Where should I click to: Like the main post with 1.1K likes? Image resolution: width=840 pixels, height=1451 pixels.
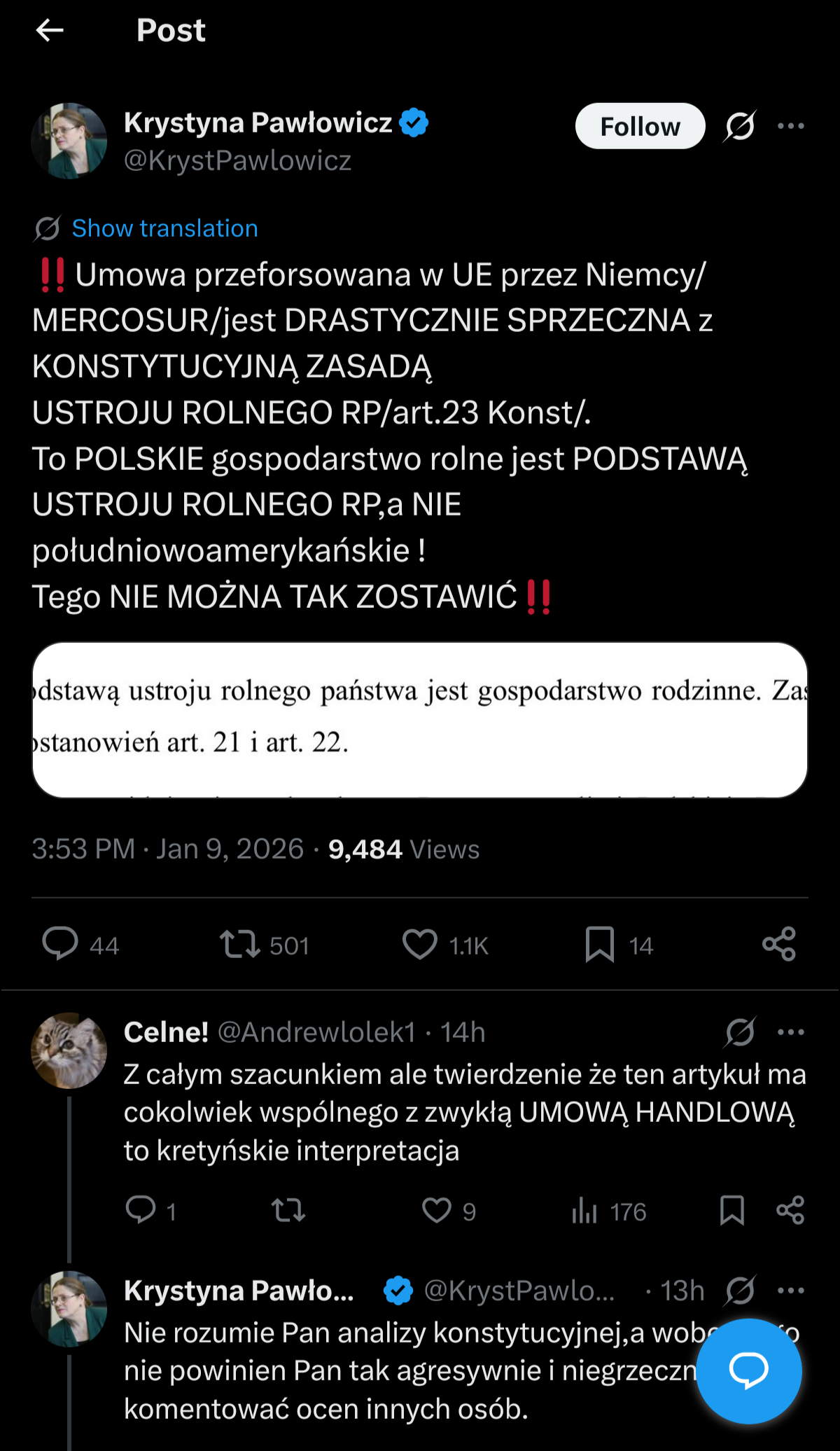click(420, 943)
